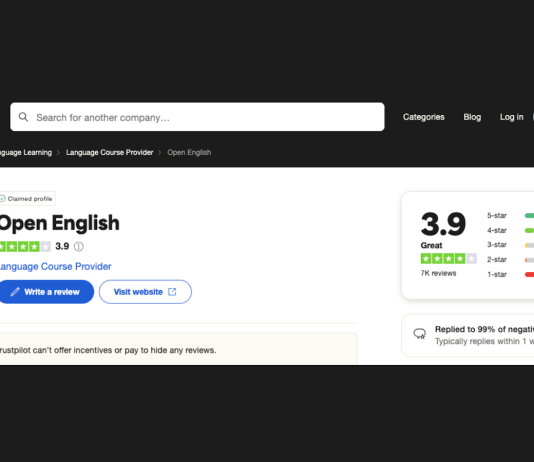
Task: Click the external link icon in Visit website
Action: coord(172,292)
